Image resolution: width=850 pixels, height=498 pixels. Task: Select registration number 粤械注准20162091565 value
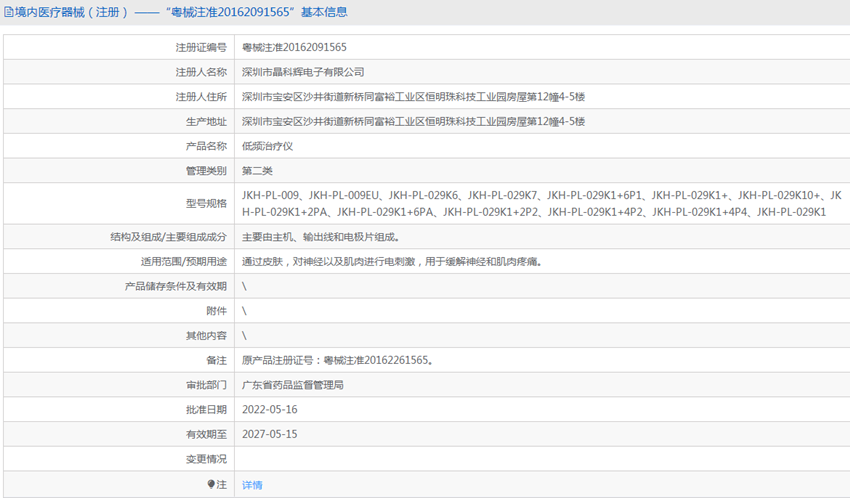pyautogui.click(x=294, y=47)
